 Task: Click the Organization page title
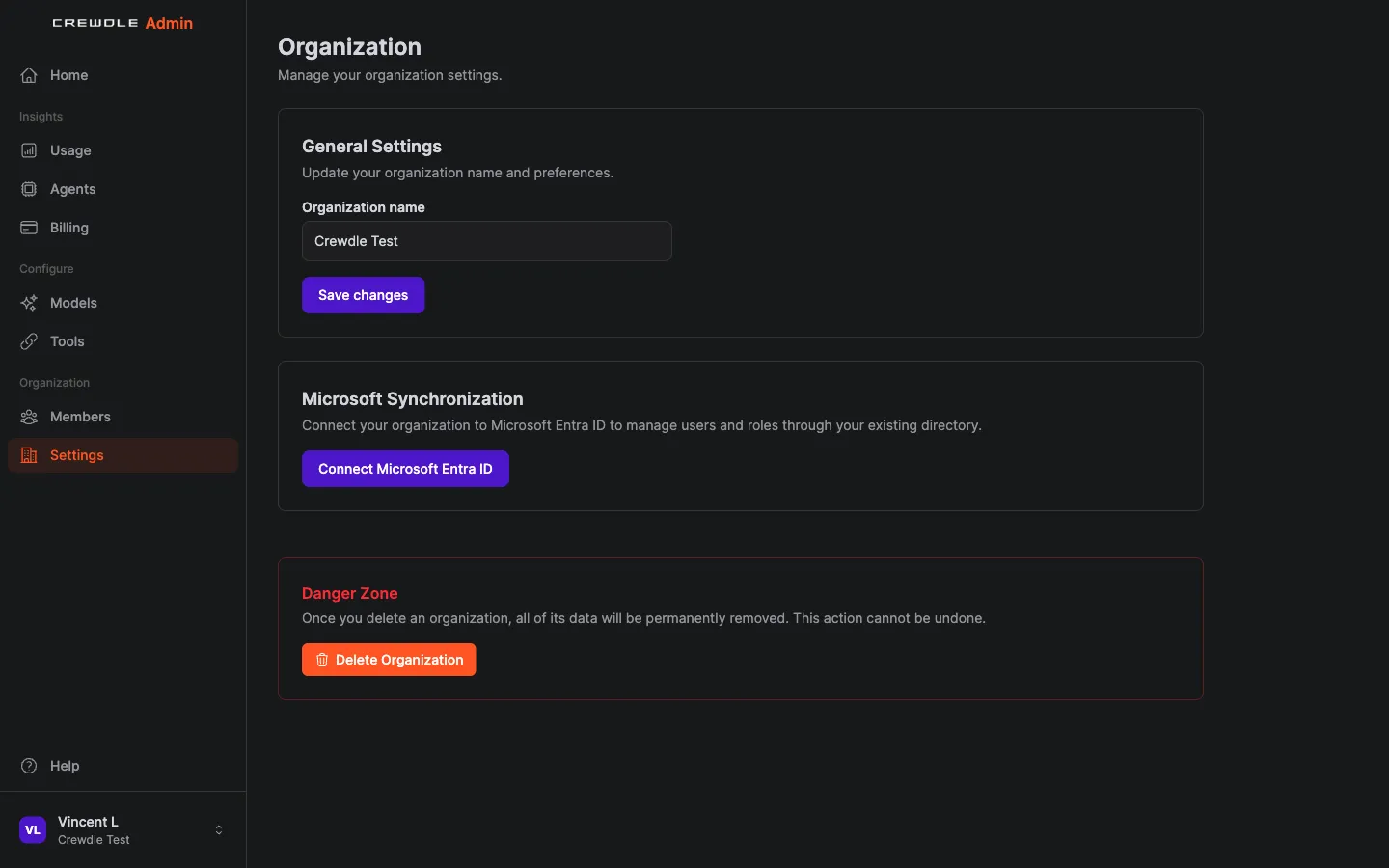tap(349, 47)
